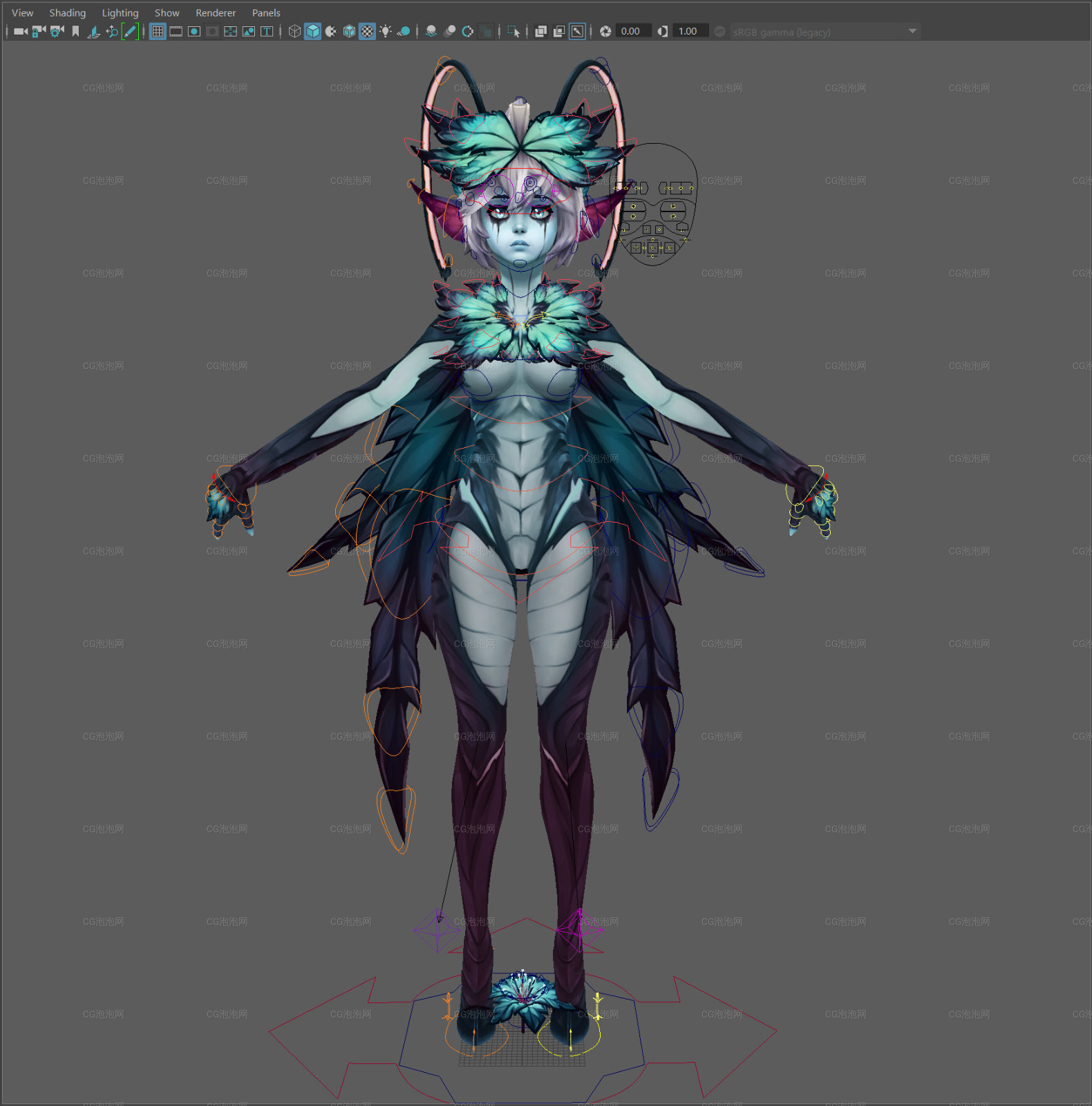Click the Depth of Field icon
This screenshot has width=1092, height=1106.
coord(486,31)
